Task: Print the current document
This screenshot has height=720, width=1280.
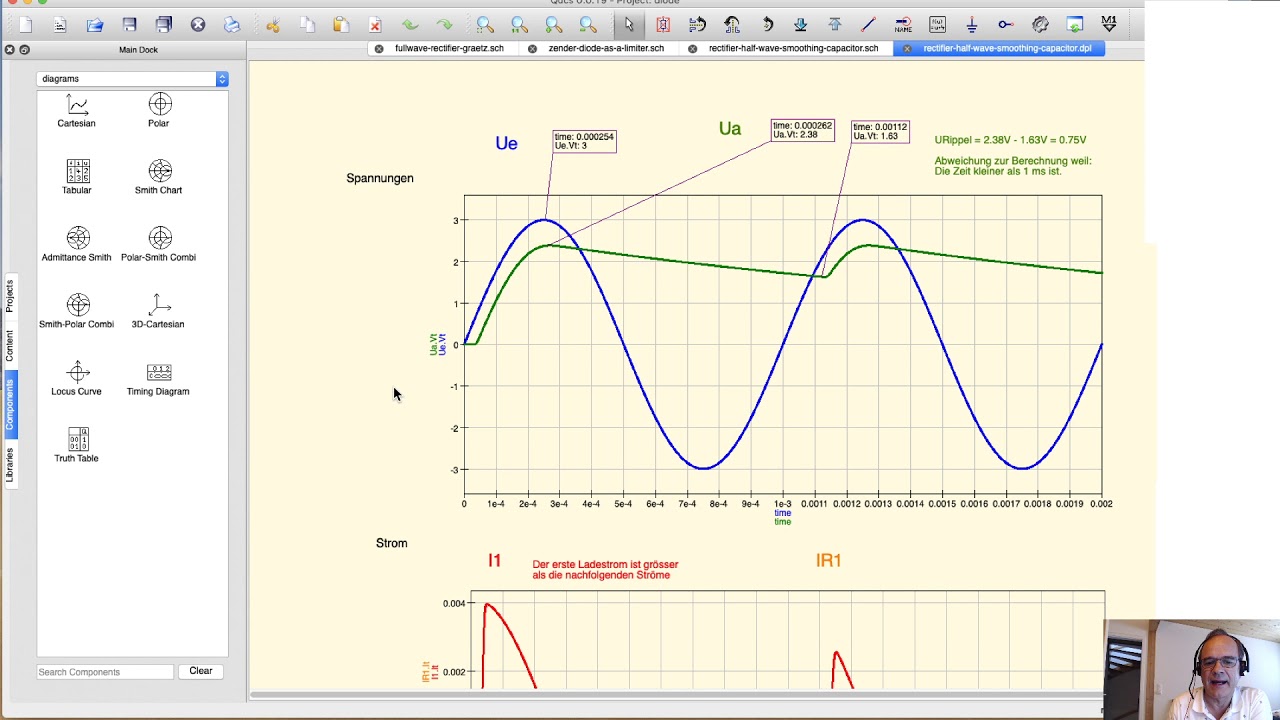Action: (x=232, y=25)
